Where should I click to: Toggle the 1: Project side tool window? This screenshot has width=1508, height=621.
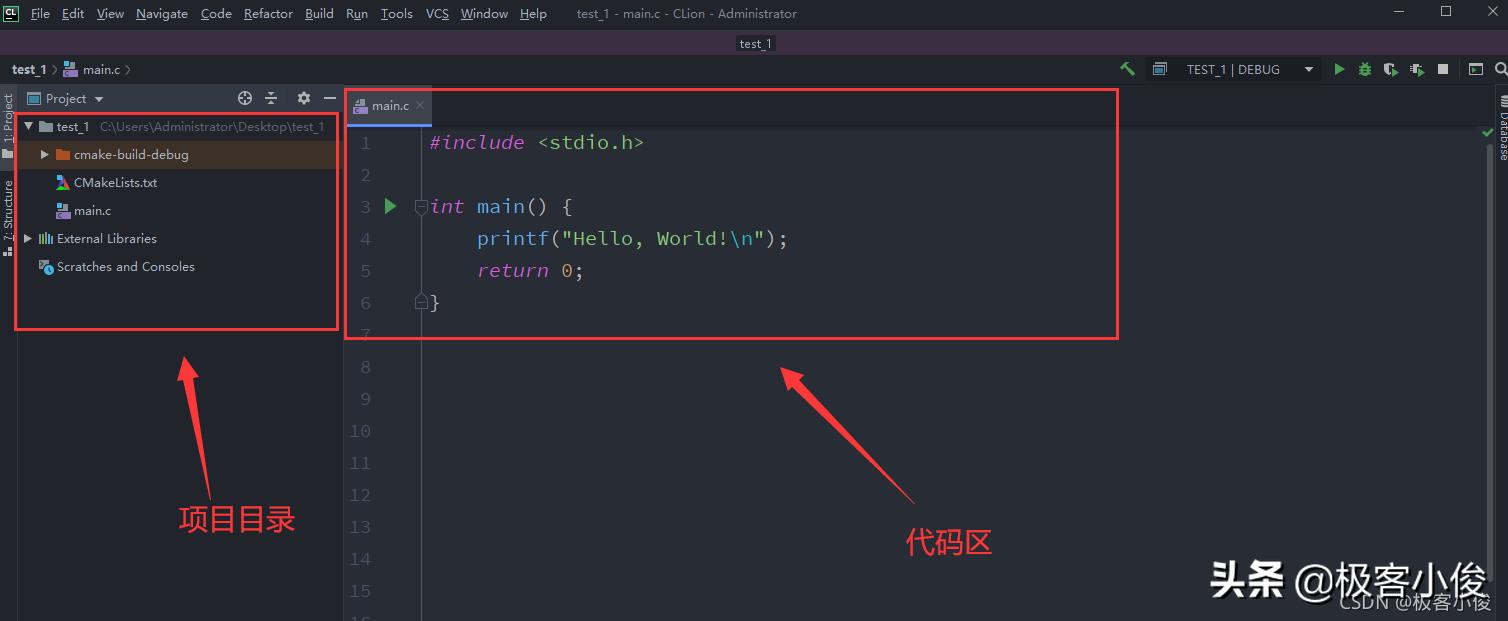pyautogui.click(x=8, y=125)
